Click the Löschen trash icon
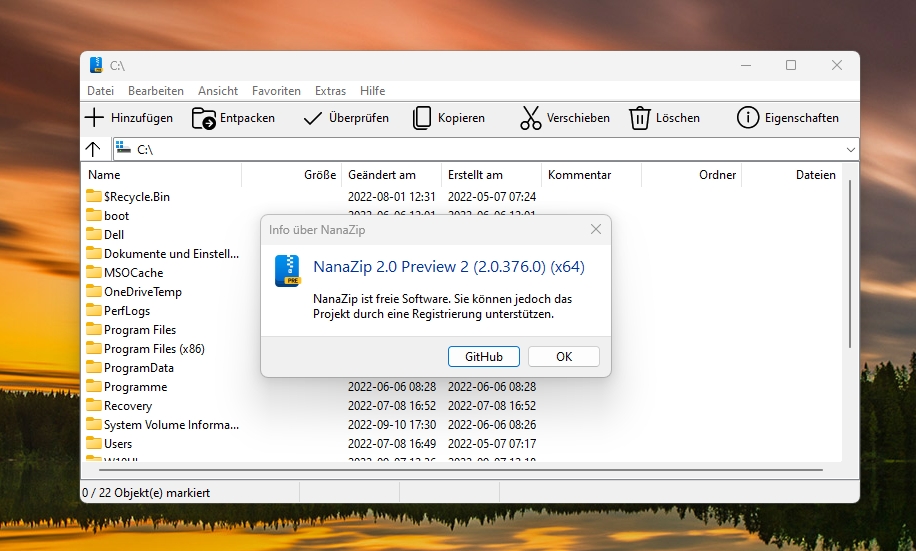The height and width of the screenshot is (551, 916). coord(640,118)
